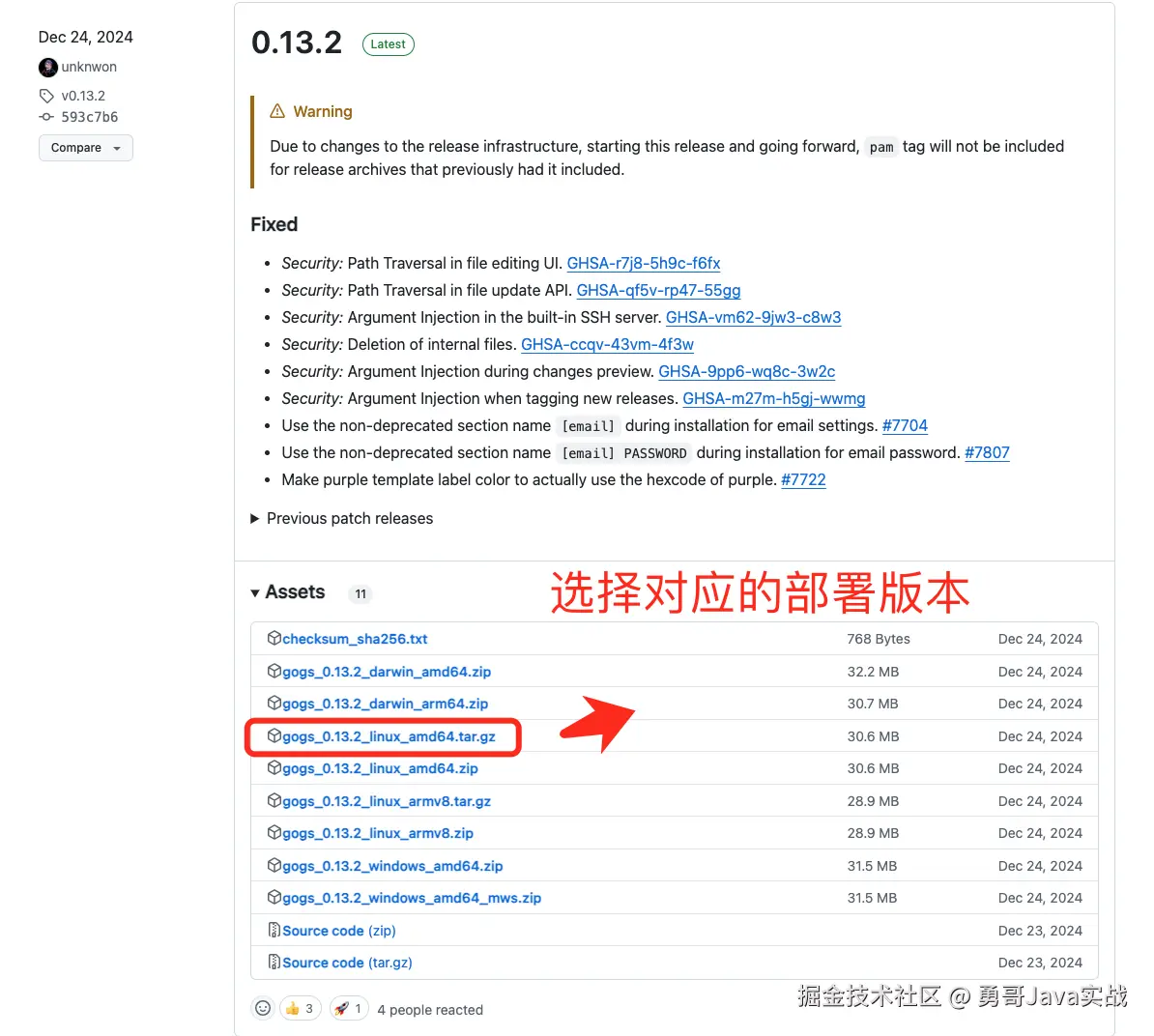Open advisory GHSA-m27m-h5gj-wwmg

[x=773, y=399]
